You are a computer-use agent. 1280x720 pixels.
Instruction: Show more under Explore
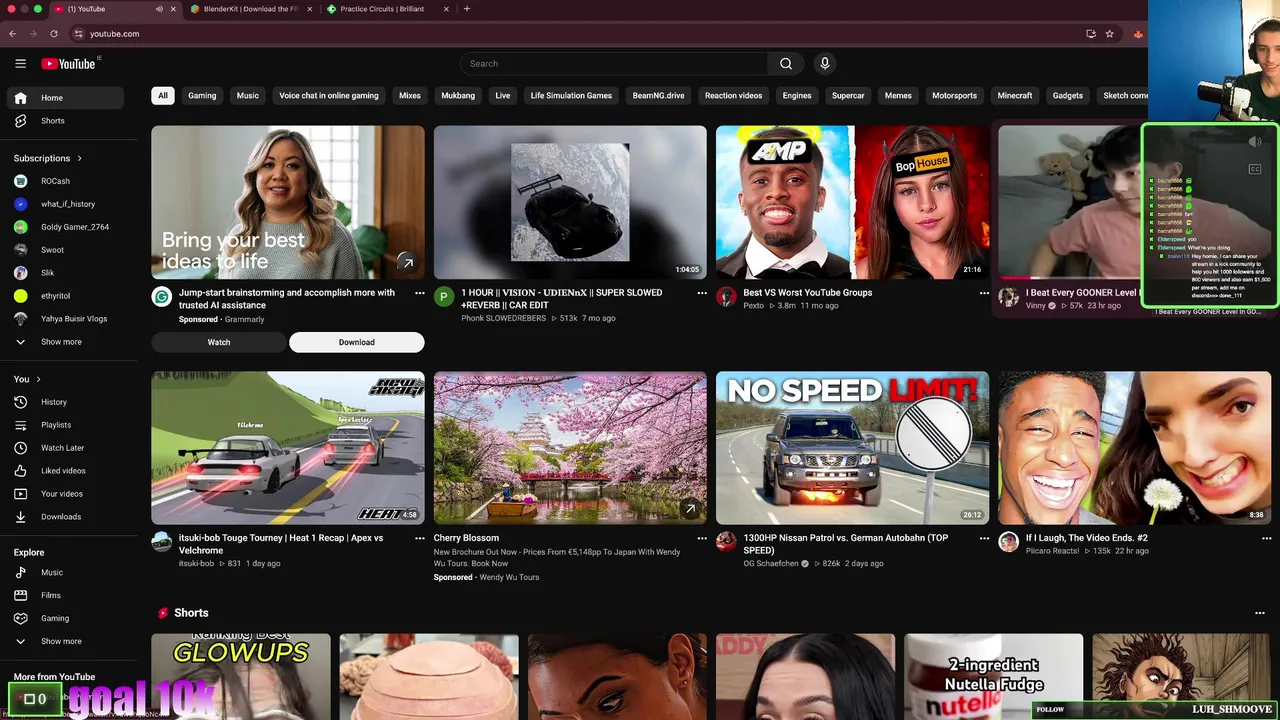pos(66,641)
